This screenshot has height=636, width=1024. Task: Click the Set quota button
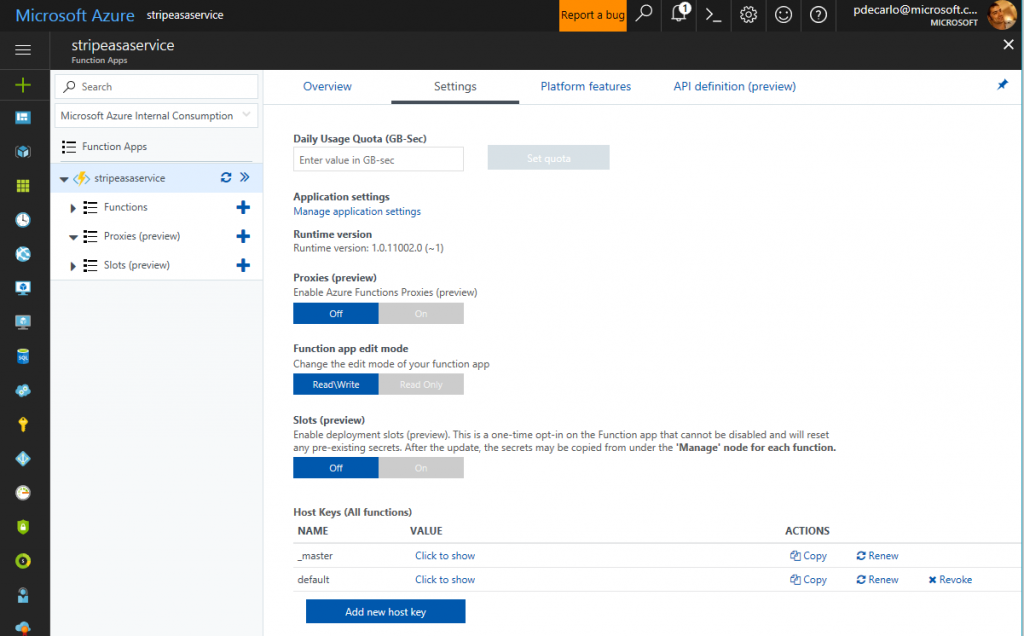click(549, 158)
